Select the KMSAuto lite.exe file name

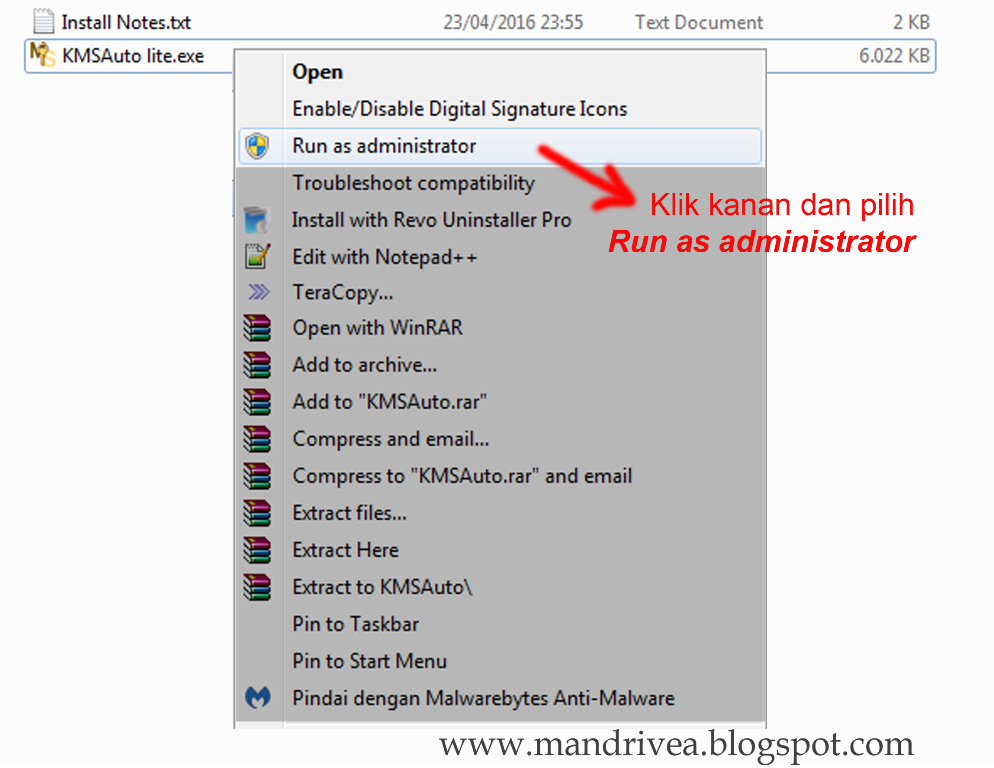(x=133, y=56)
